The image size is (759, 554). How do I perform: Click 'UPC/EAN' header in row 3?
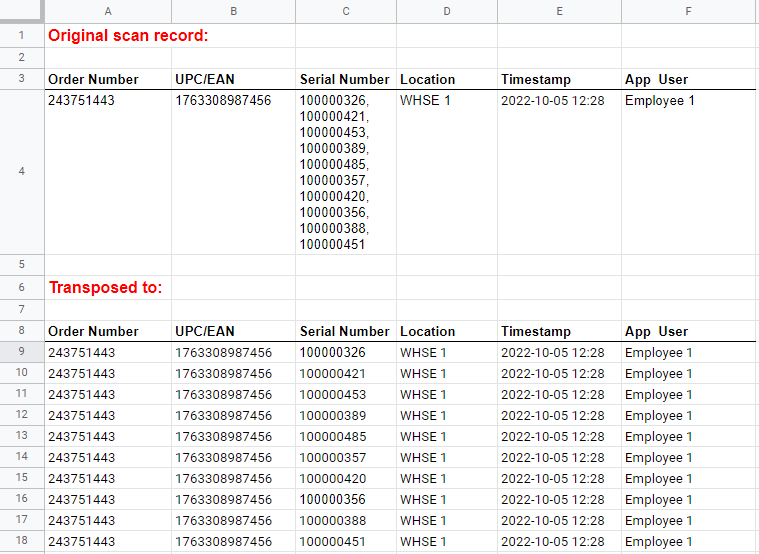(x=205, y=79)
